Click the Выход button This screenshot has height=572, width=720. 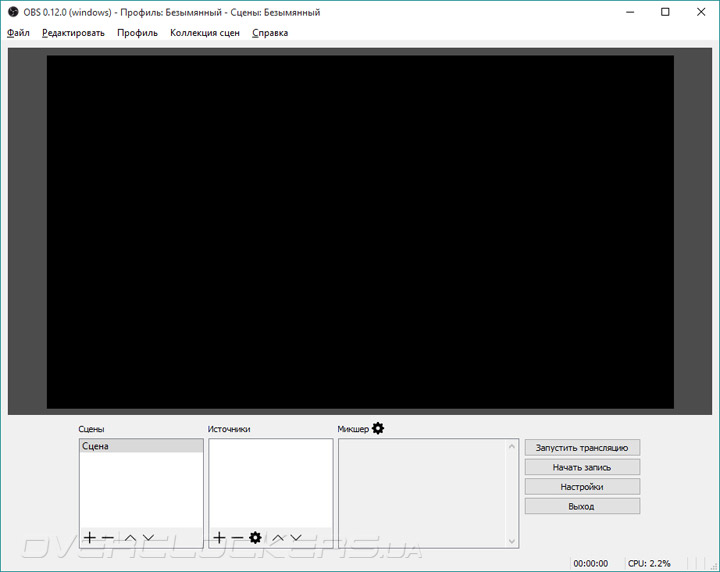click(x=582, y=506)
